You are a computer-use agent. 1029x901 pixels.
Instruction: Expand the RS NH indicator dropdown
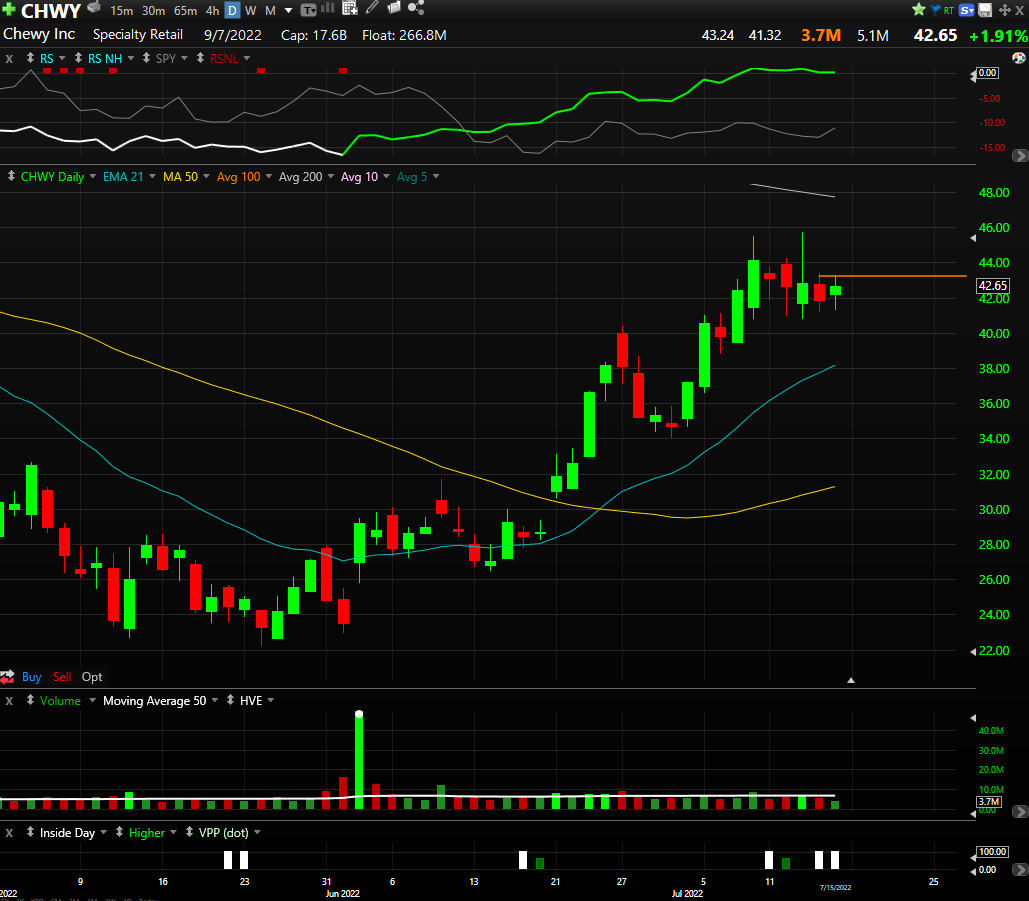(131, 58)
